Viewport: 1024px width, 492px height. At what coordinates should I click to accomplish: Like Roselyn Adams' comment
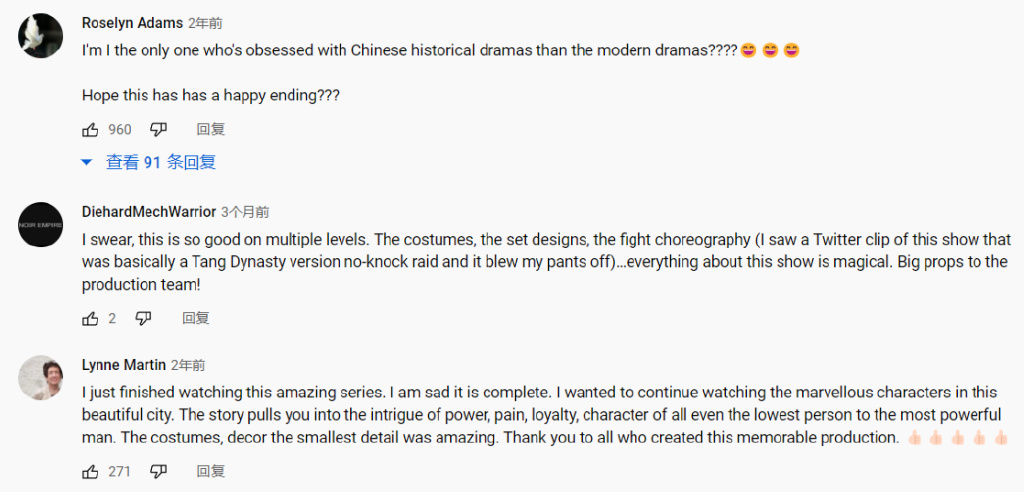(90, 129)
